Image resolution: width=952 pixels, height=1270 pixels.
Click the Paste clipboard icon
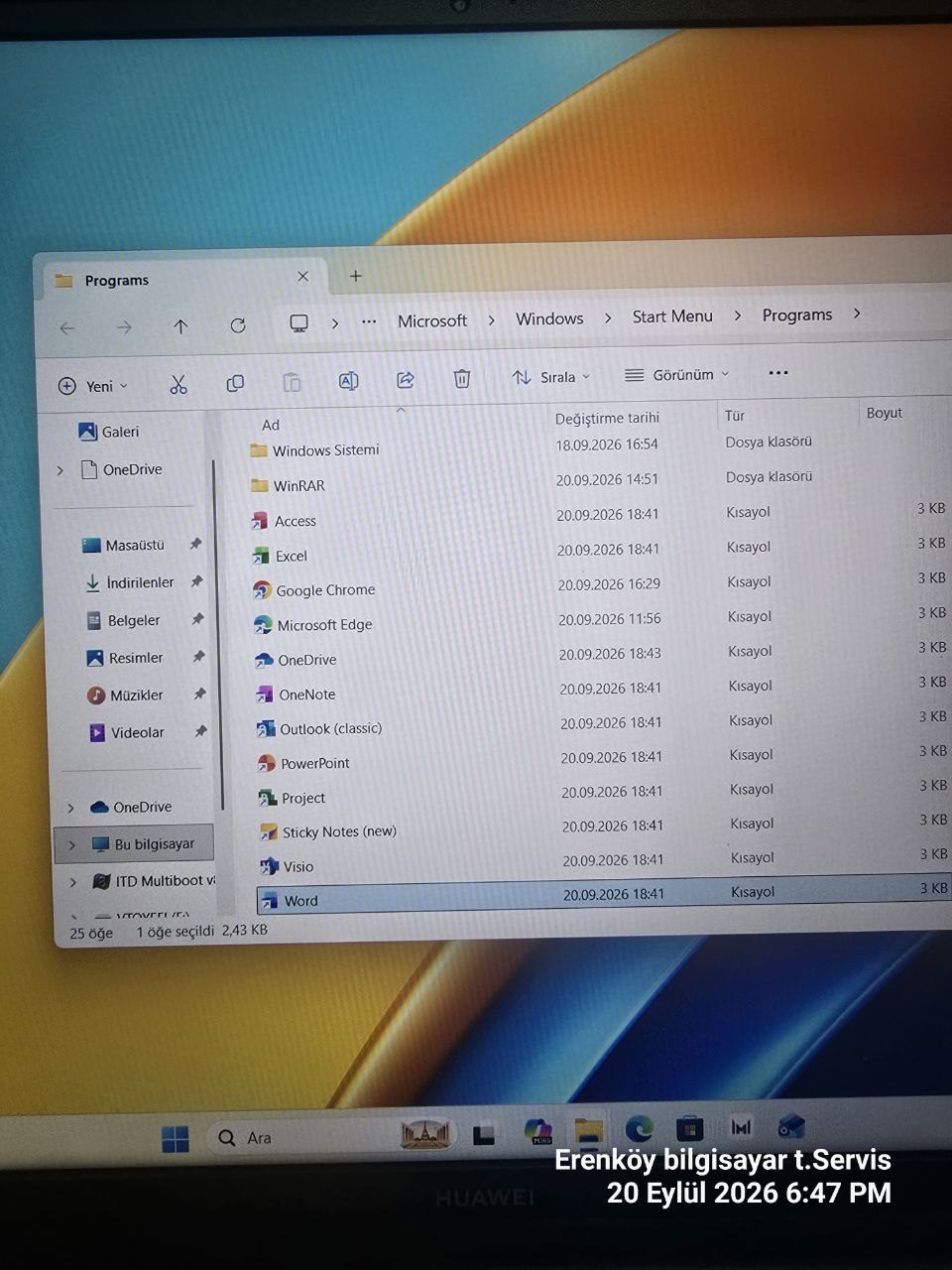pos(292,382)
